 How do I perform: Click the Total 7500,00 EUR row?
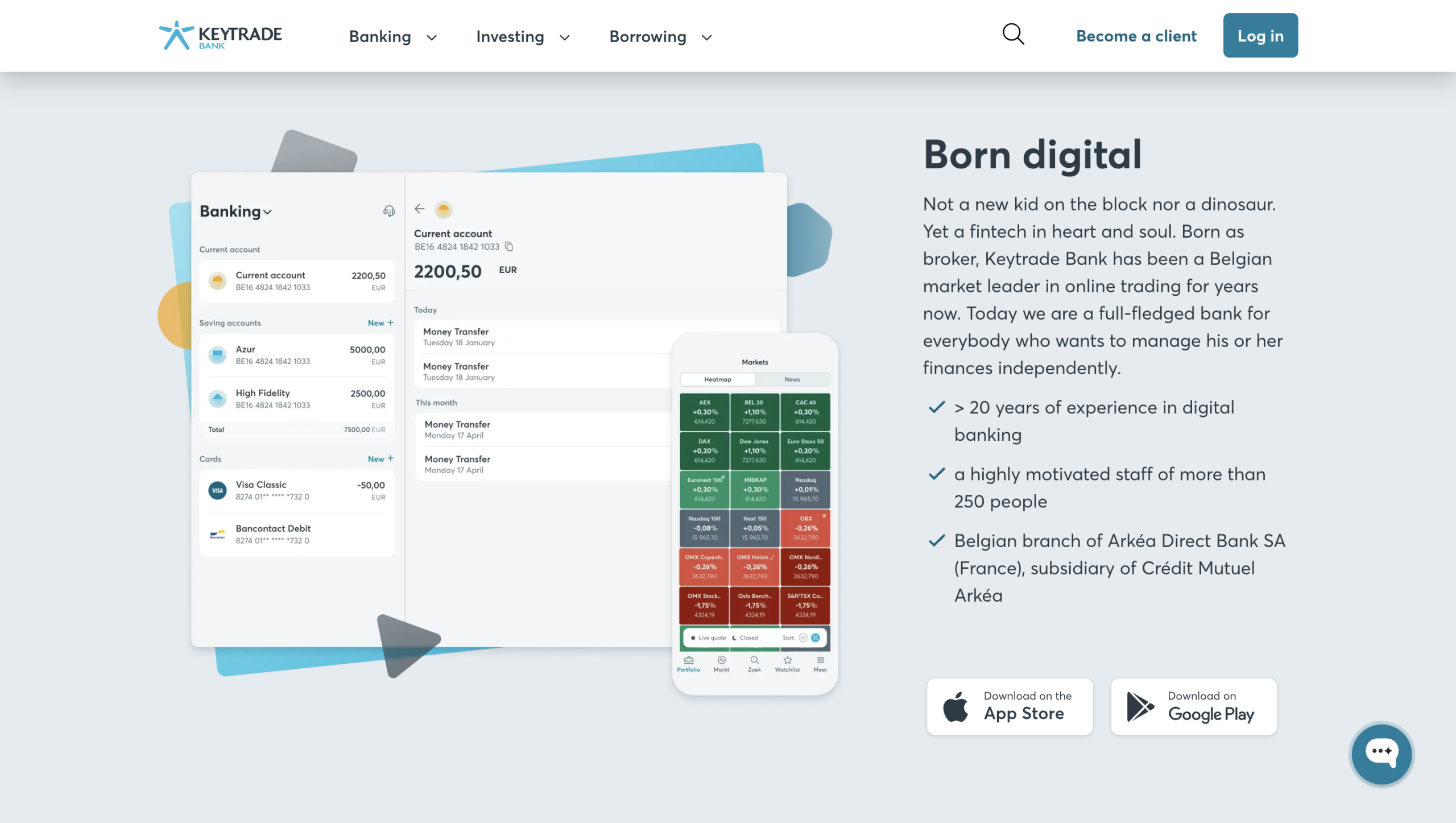pos(297,429)
